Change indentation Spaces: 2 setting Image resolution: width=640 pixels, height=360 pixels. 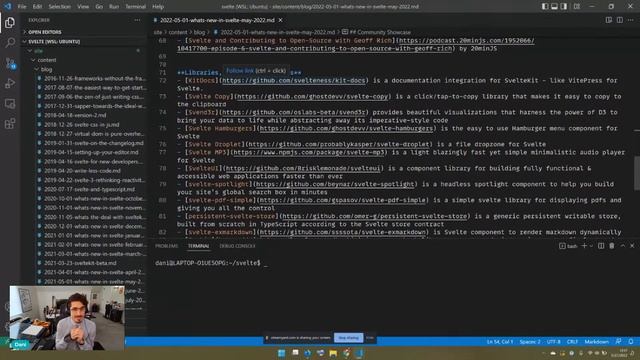tap(530, 342)
